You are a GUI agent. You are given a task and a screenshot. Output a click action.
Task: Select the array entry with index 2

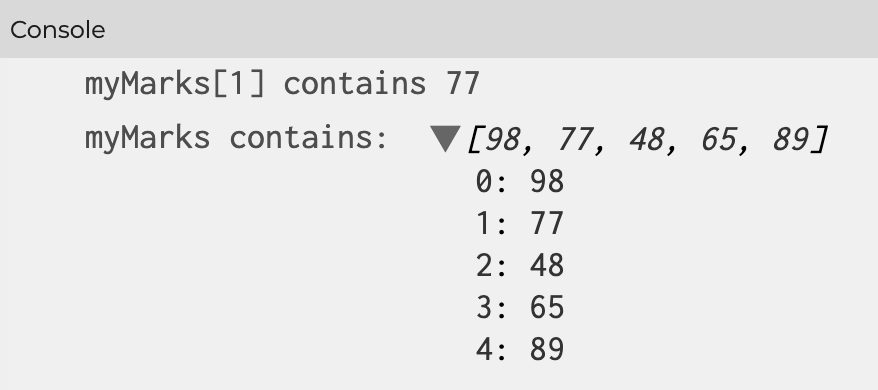[520, 265]
